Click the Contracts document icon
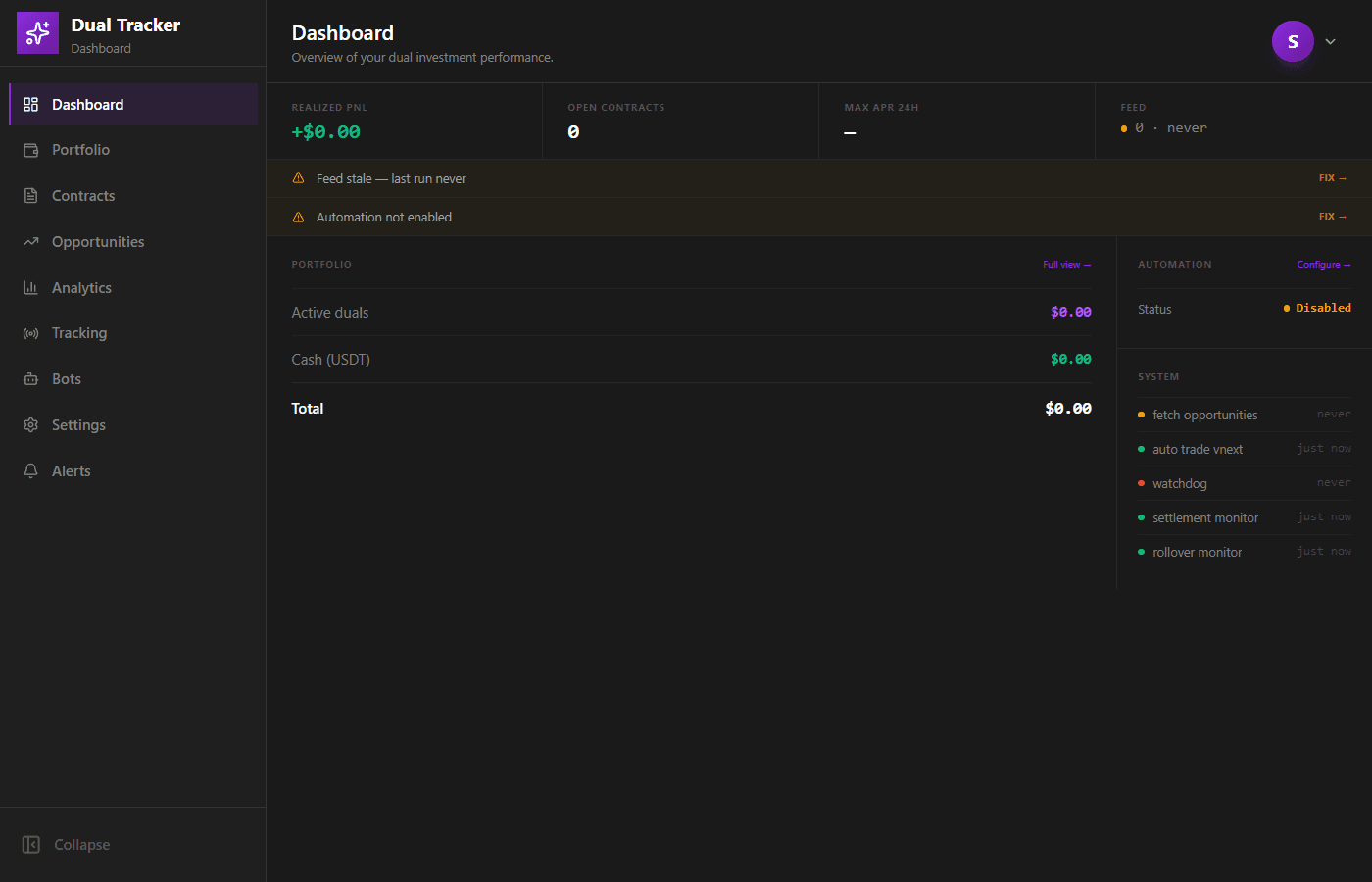The width and height of the screenshot is (1372, 882). (x=30, y=196)
